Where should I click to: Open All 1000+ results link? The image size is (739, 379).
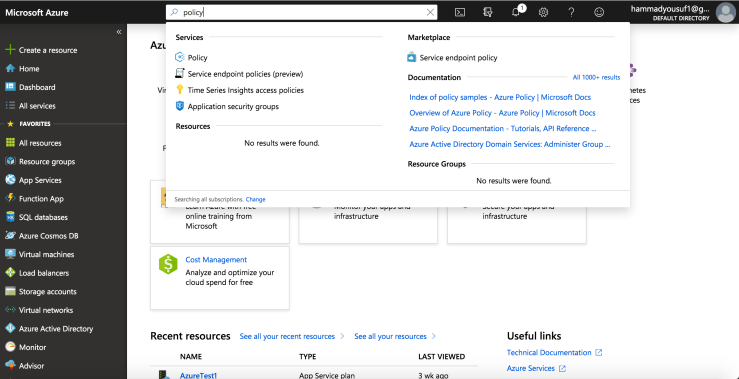pos(596,77)
